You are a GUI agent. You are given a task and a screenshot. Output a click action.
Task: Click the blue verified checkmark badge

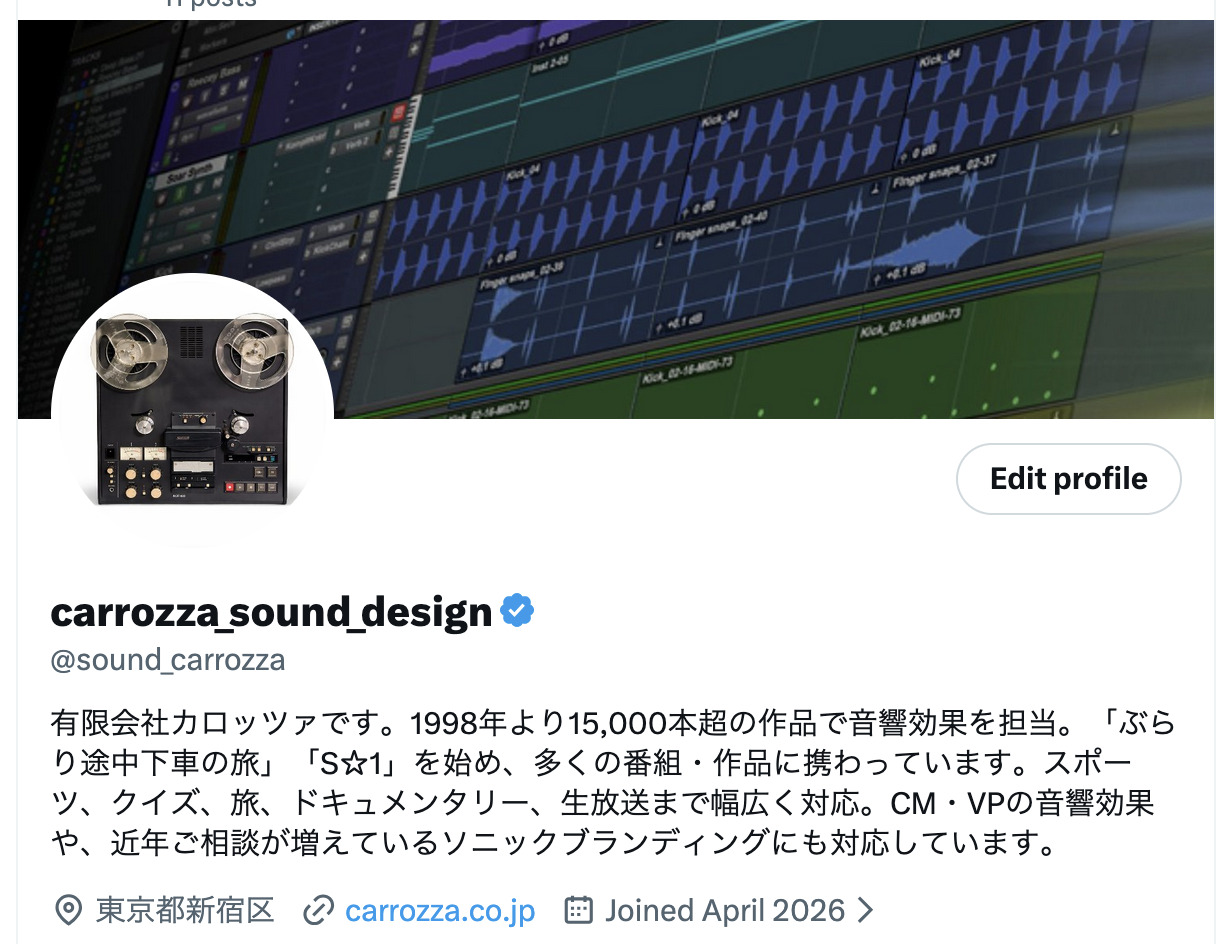(517, 610)
